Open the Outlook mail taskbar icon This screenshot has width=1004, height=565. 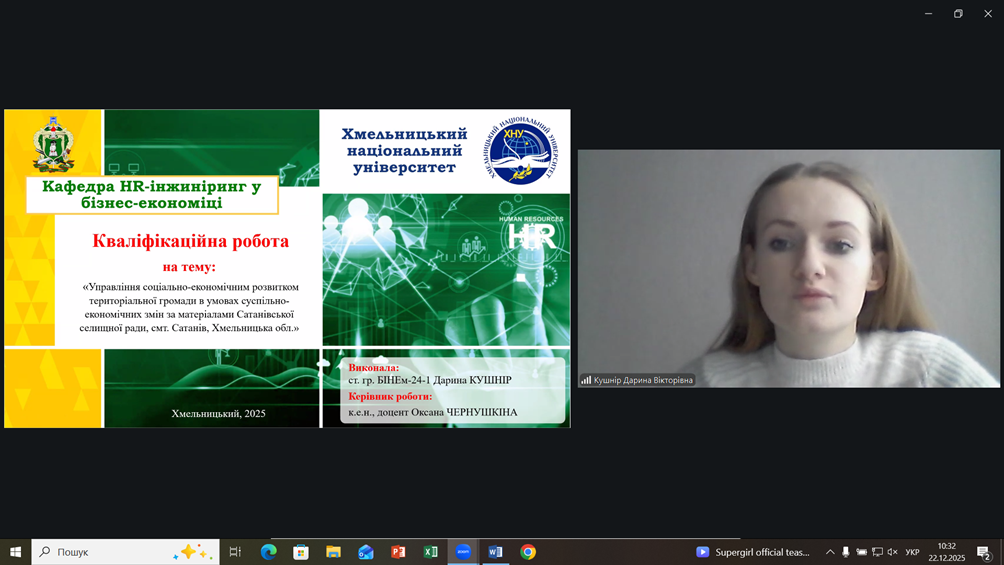(366, 552)
